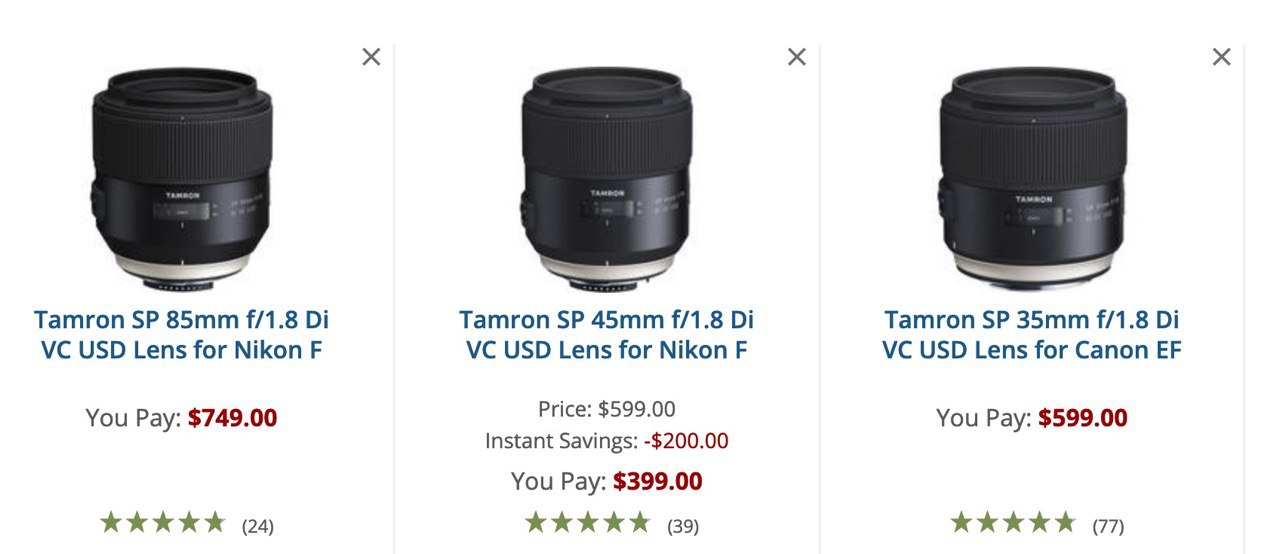Remove the 85mm Nikon lens from comparison
Image resolution: width=1280 pixels, height=554 pixels.
click(x=371, y=57)
